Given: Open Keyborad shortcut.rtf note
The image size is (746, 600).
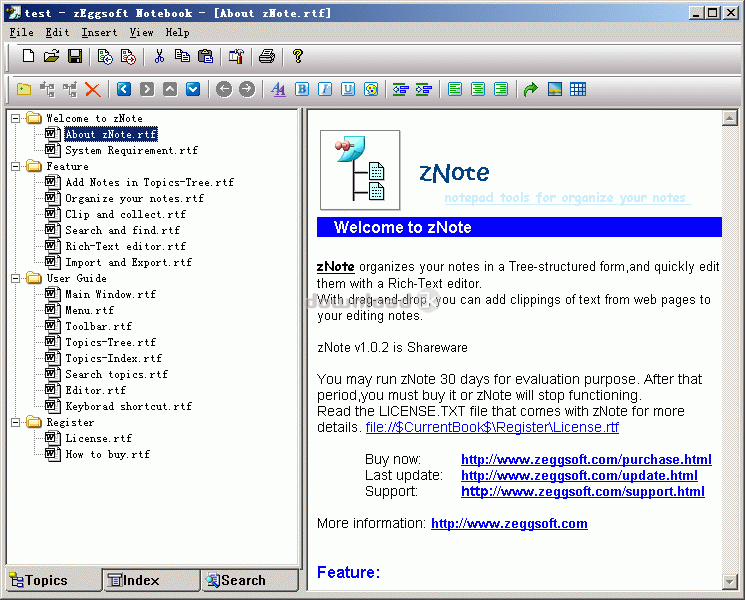Looking at the screenshot, I should point(128,406).
